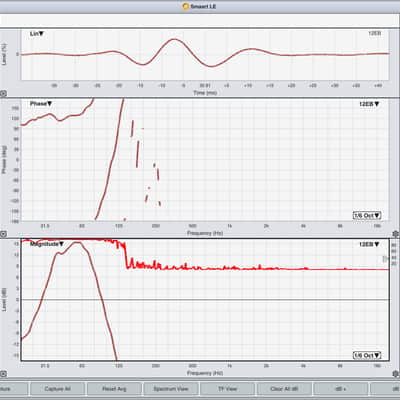Collapse the impulse response pane arrow
Screen dimensions: 400x400
click(3, 94)
